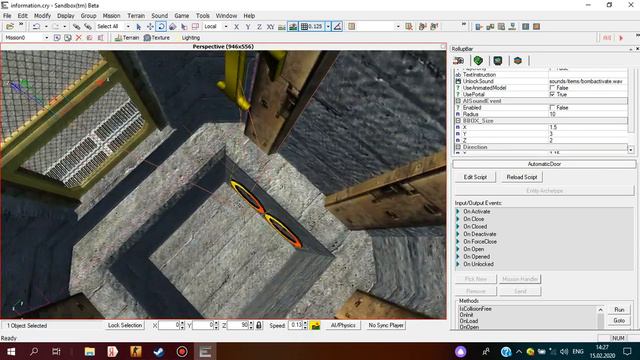640x360 pixels.
Task: Constrain movement to Z axis
Action: 259,27
